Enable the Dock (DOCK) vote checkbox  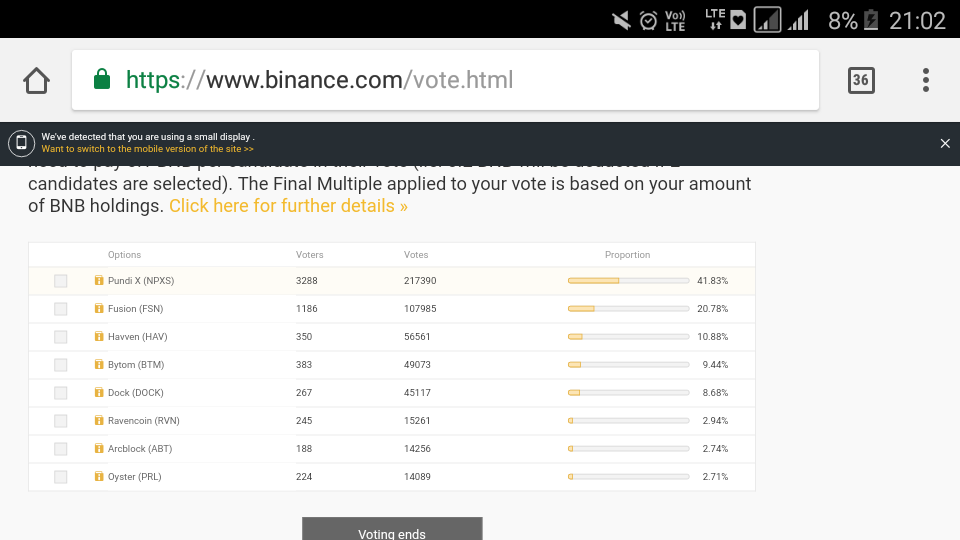tap(61, 393)
